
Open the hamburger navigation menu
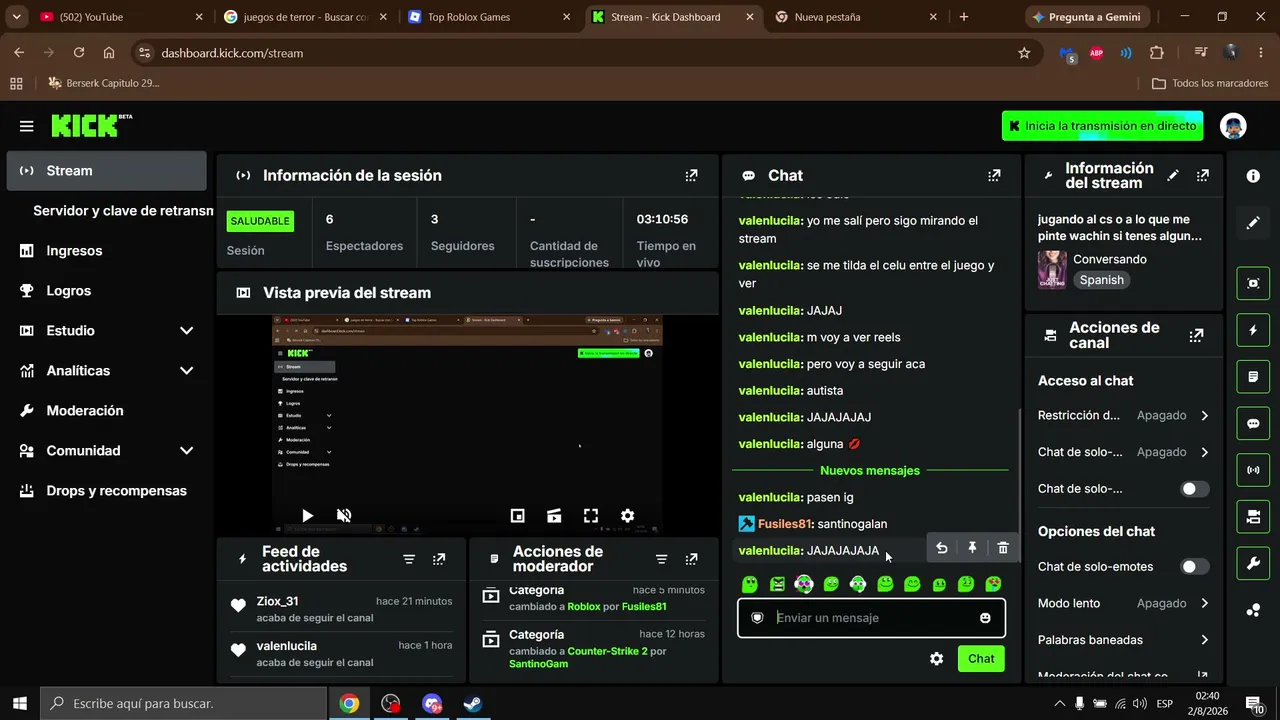pos(26,126)
